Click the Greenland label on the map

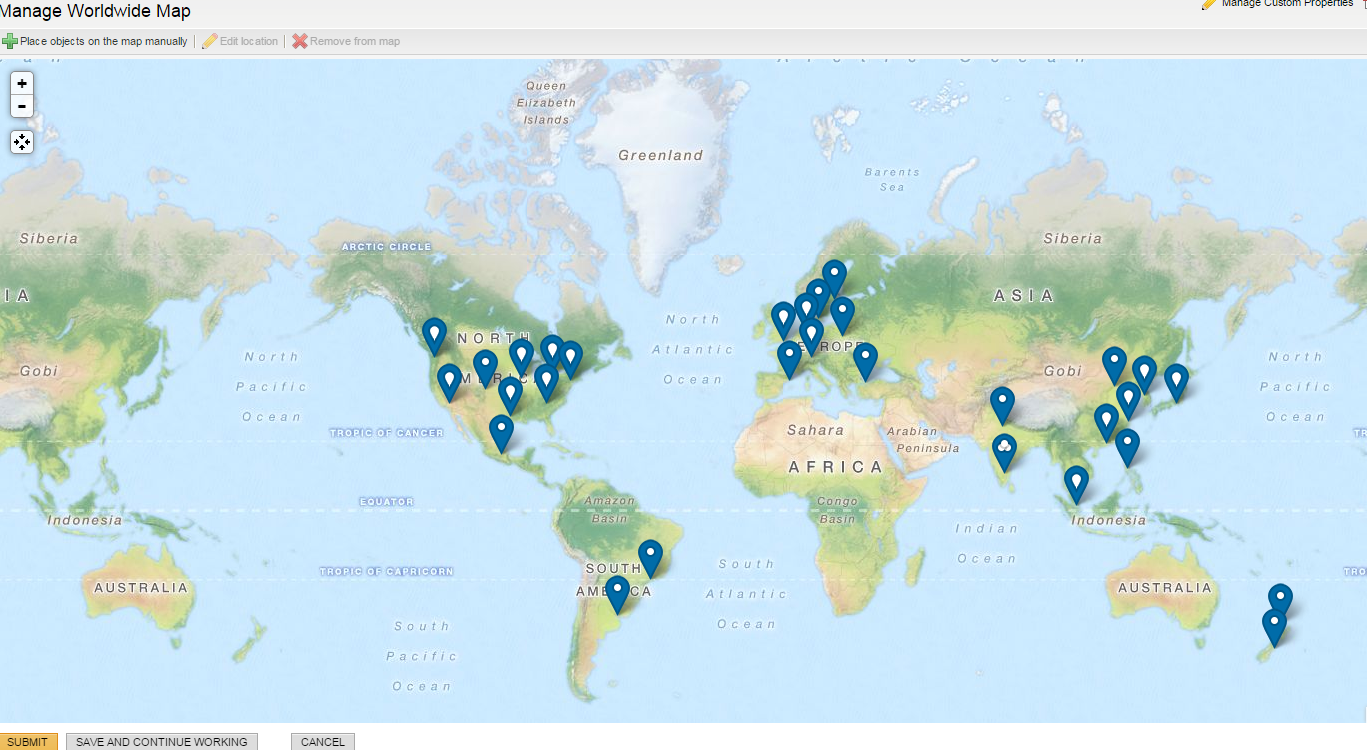pyautogui.click(x=661, y=155)
